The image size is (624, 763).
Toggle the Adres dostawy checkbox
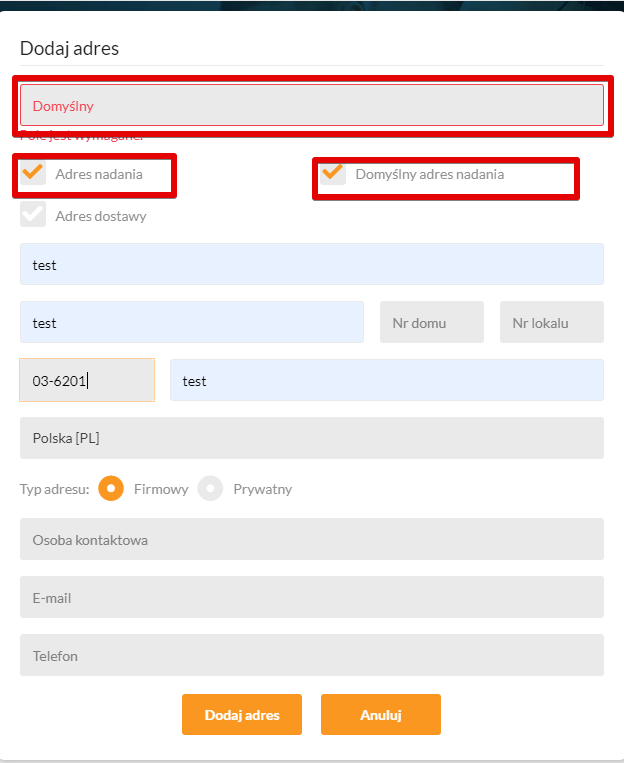pos(34,215)
